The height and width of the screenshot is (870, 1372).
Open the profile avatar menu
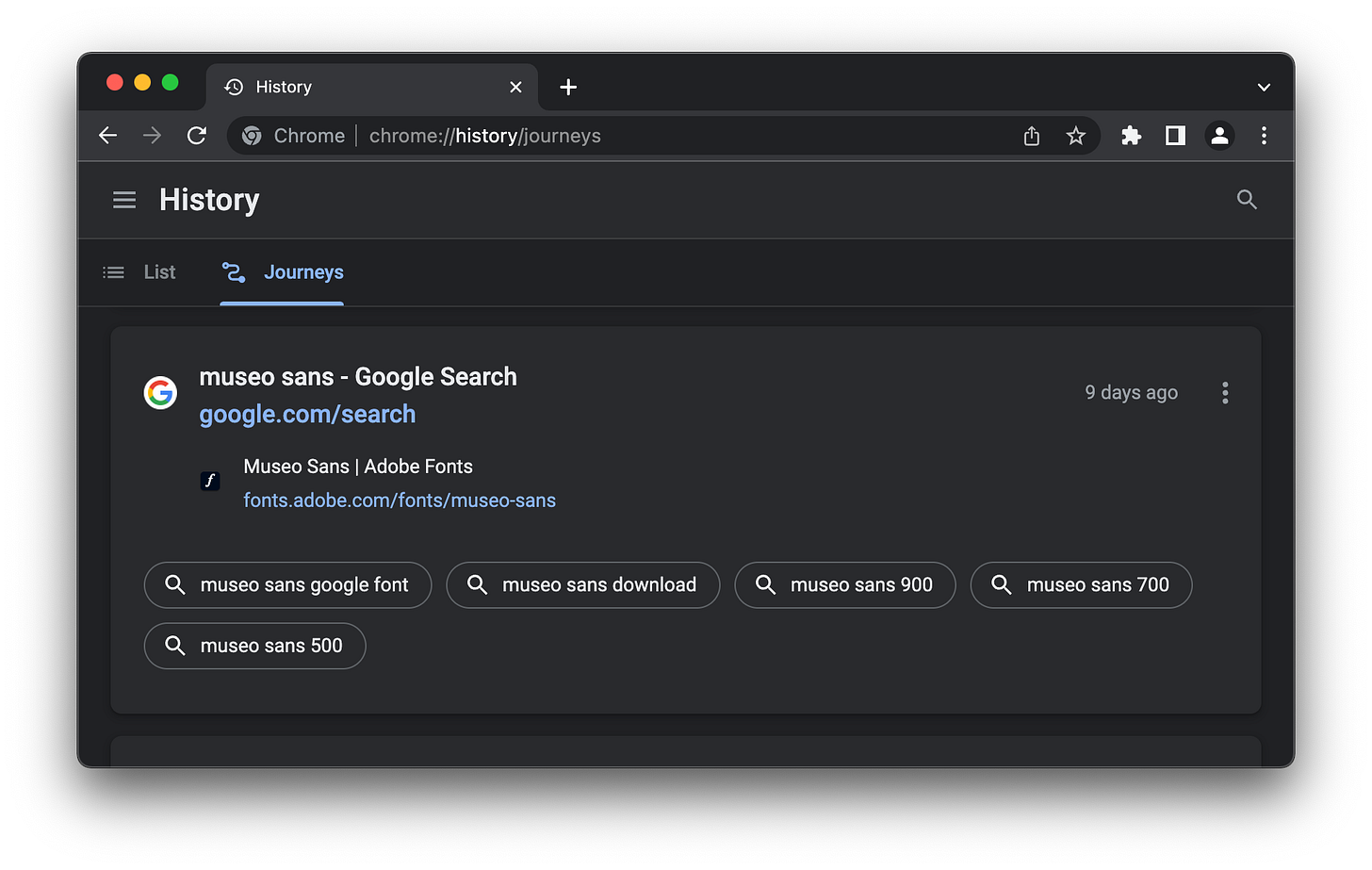pos(1219,136)
